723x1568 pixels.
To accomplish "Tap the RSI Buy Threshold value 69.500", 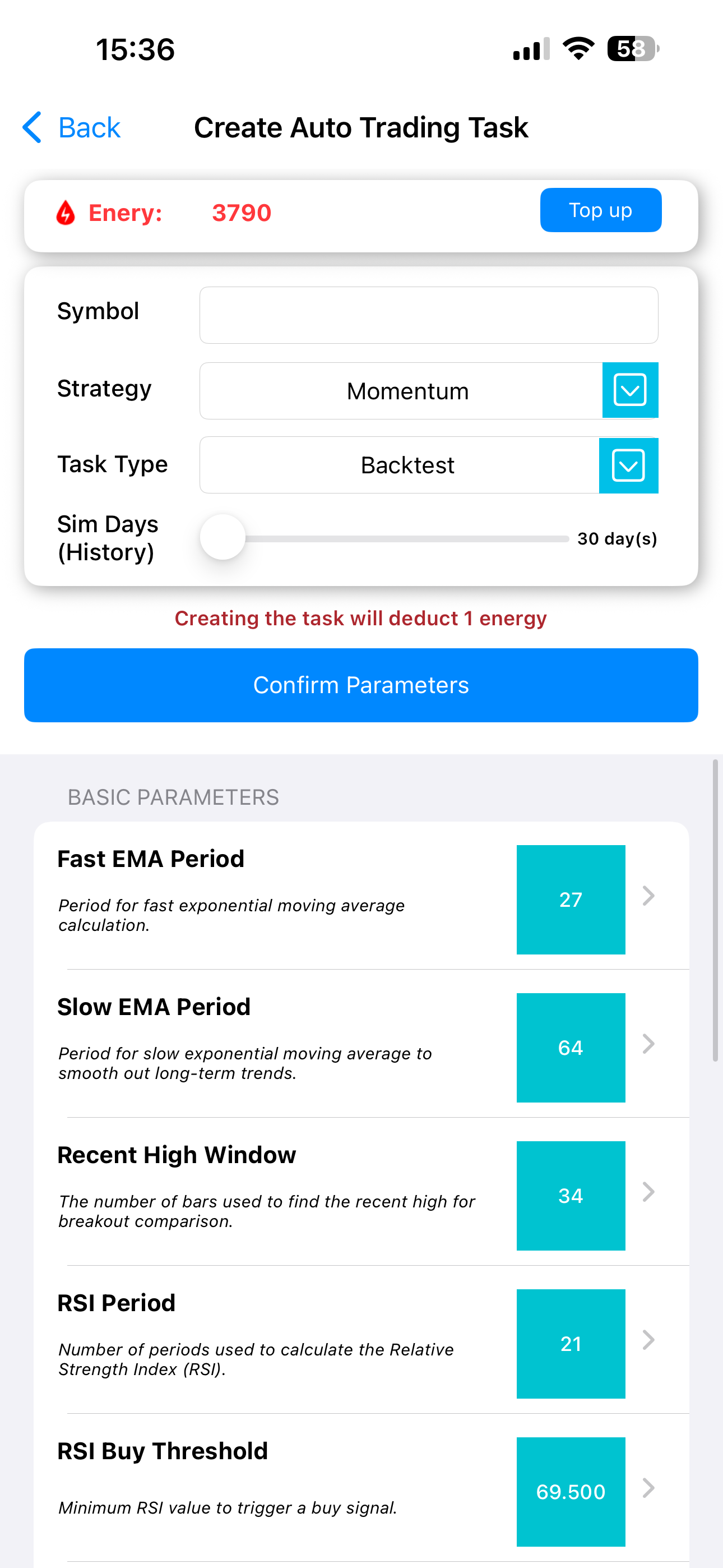I will pyautogui.click(x=570, y=1492).
